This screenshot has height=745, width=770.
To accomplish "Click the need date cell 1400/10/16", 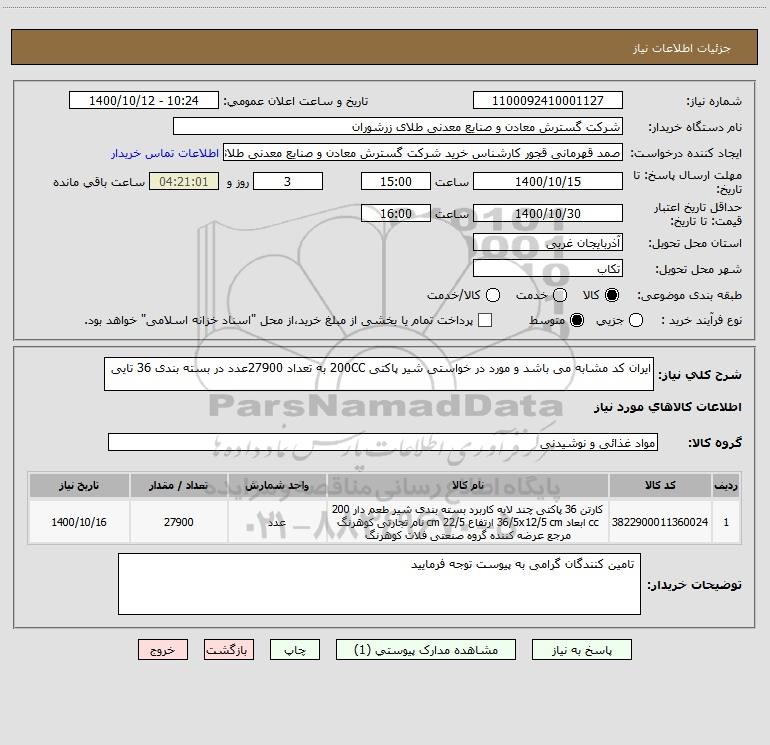I will coord(79,522).
